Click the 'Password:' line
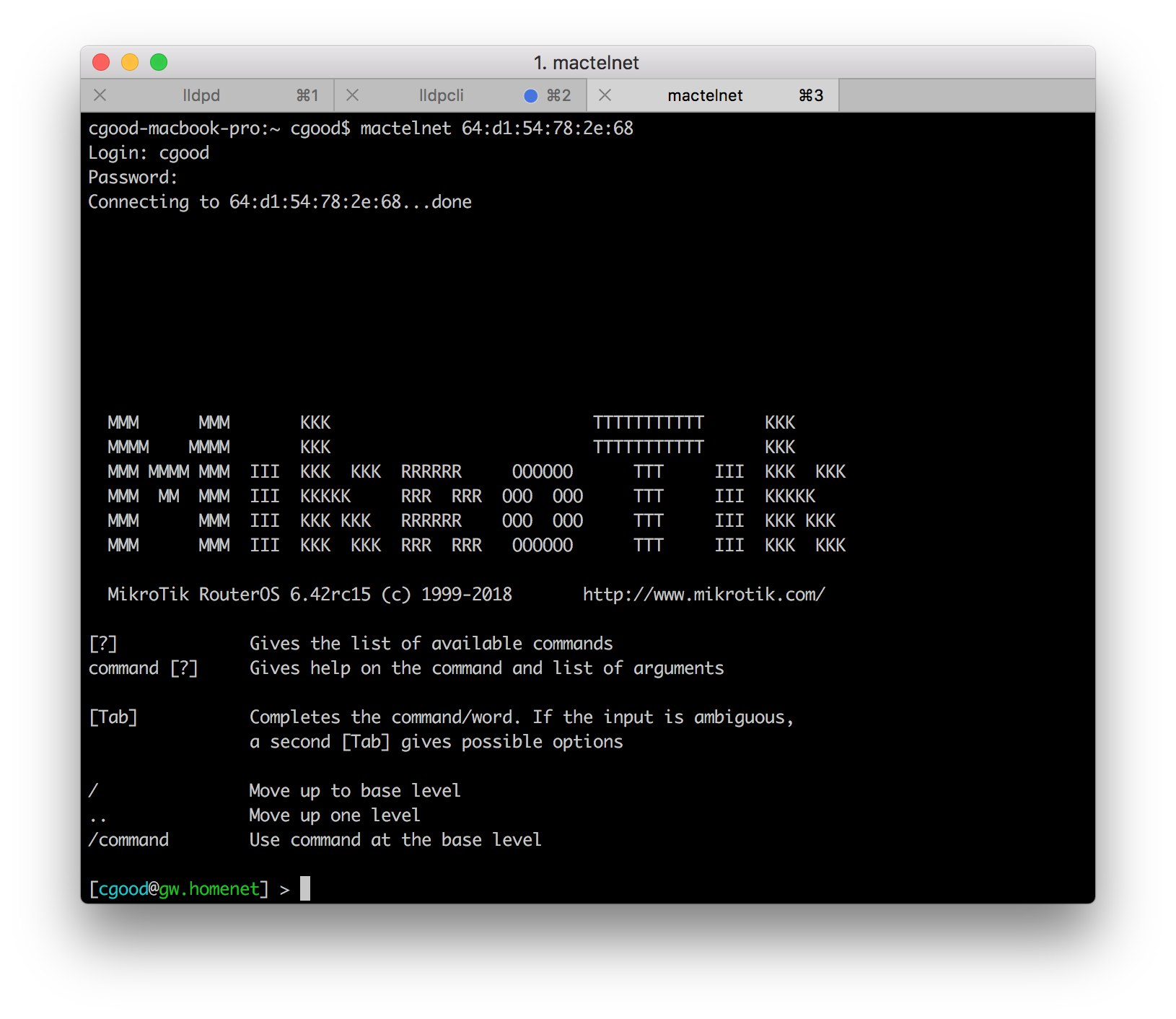1176x1019 pixels. (133, 178)
